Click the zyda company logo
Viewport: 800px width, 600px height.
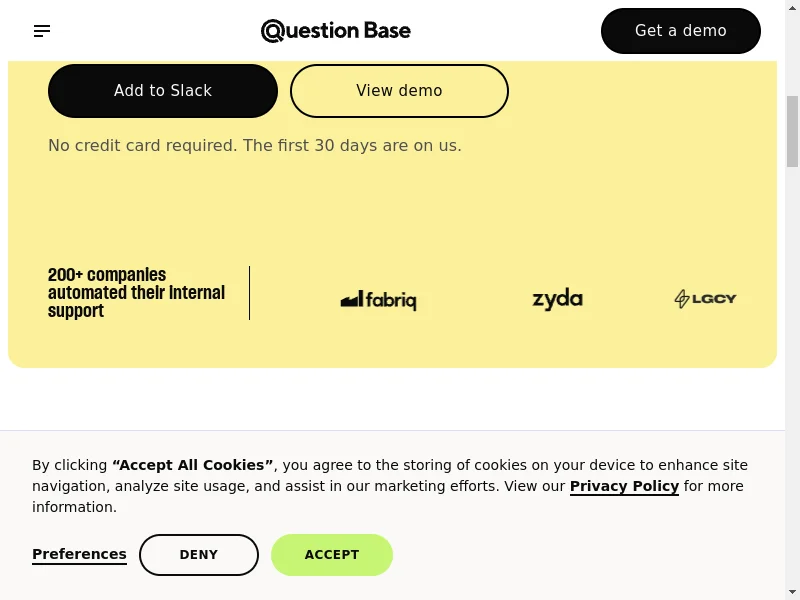[x=557, y=299]
